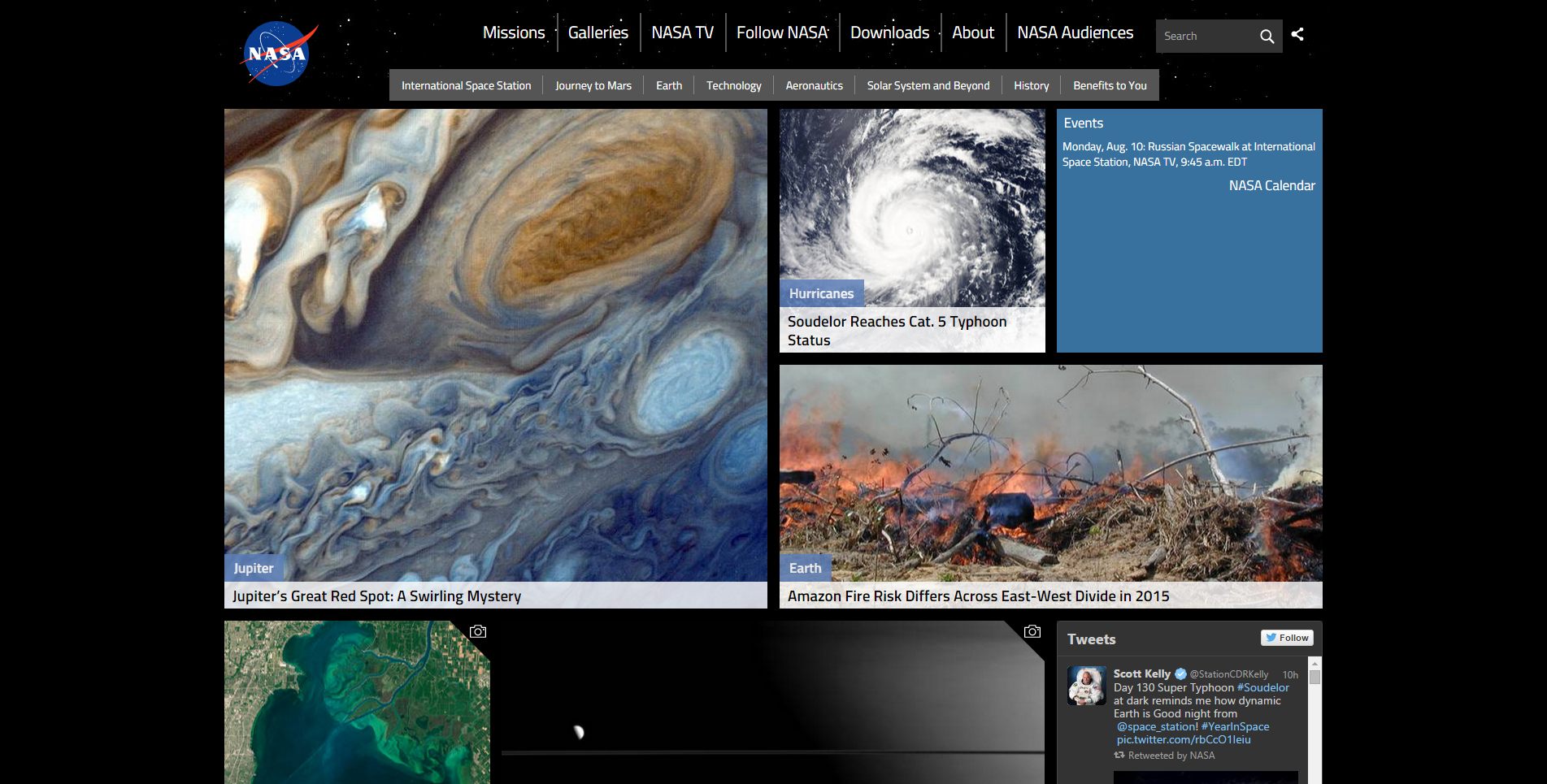Open the NASA Calendar link
This screenshot has width=1547, height=784.
pyautogui.click(x=1271, y=185)
